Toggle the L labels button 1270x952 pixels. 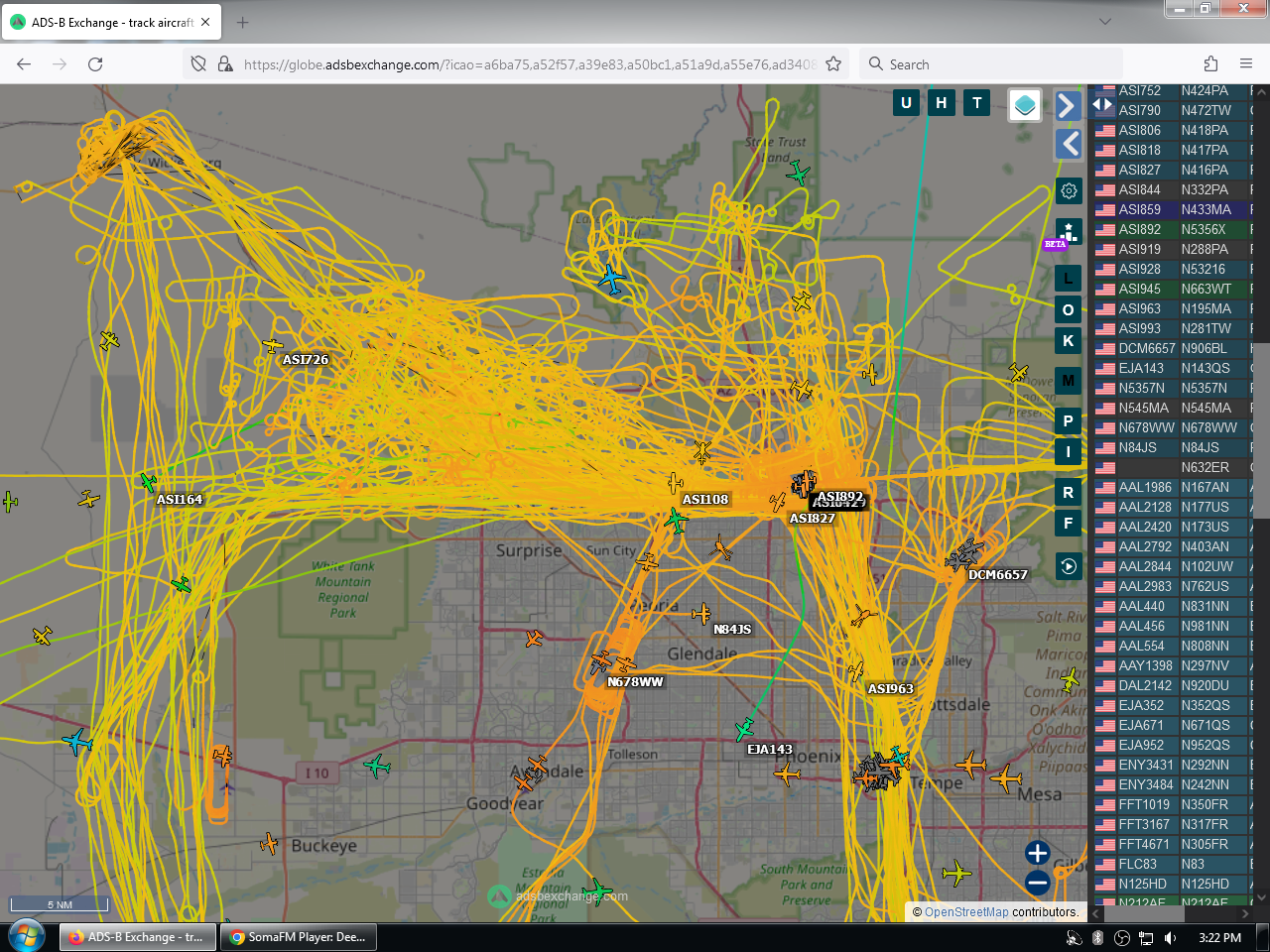coord(1069,279)
